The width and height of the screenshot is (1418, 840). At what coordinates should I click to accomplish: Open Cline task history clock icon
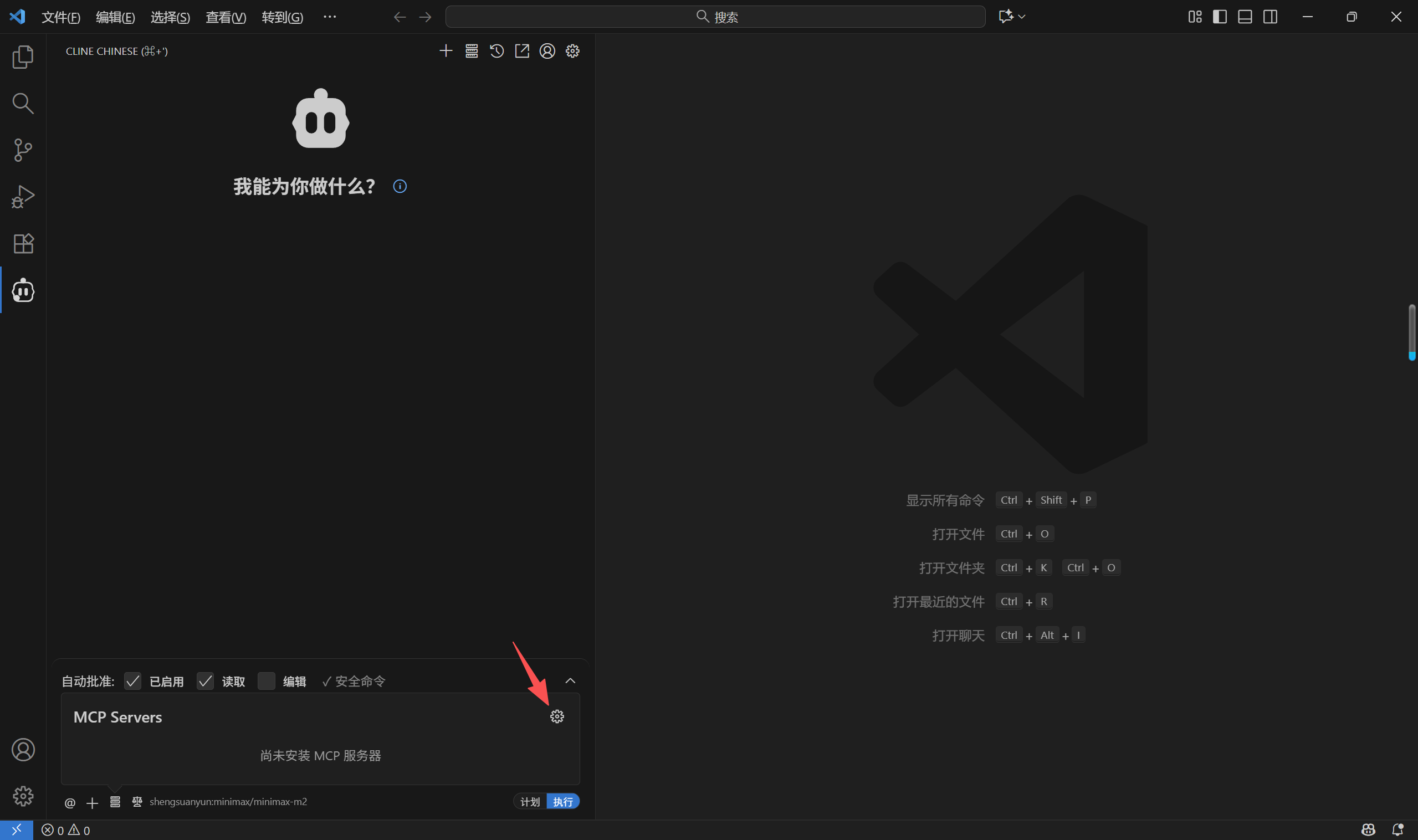tap(496, 51)
